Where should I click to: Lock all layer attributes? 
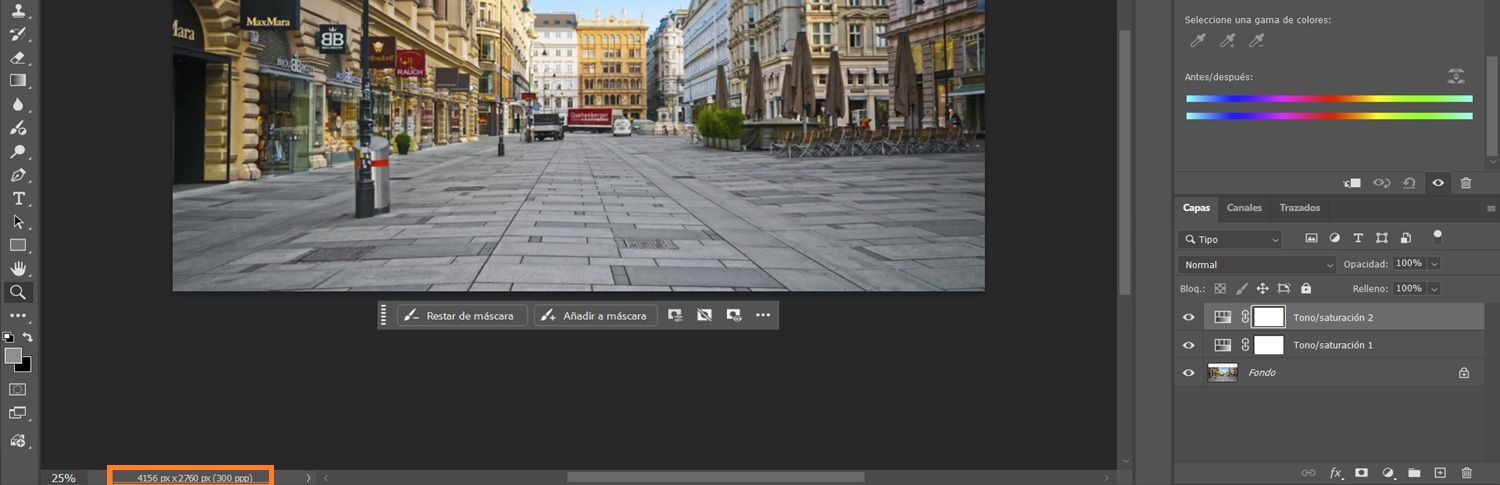(1306, 288)
